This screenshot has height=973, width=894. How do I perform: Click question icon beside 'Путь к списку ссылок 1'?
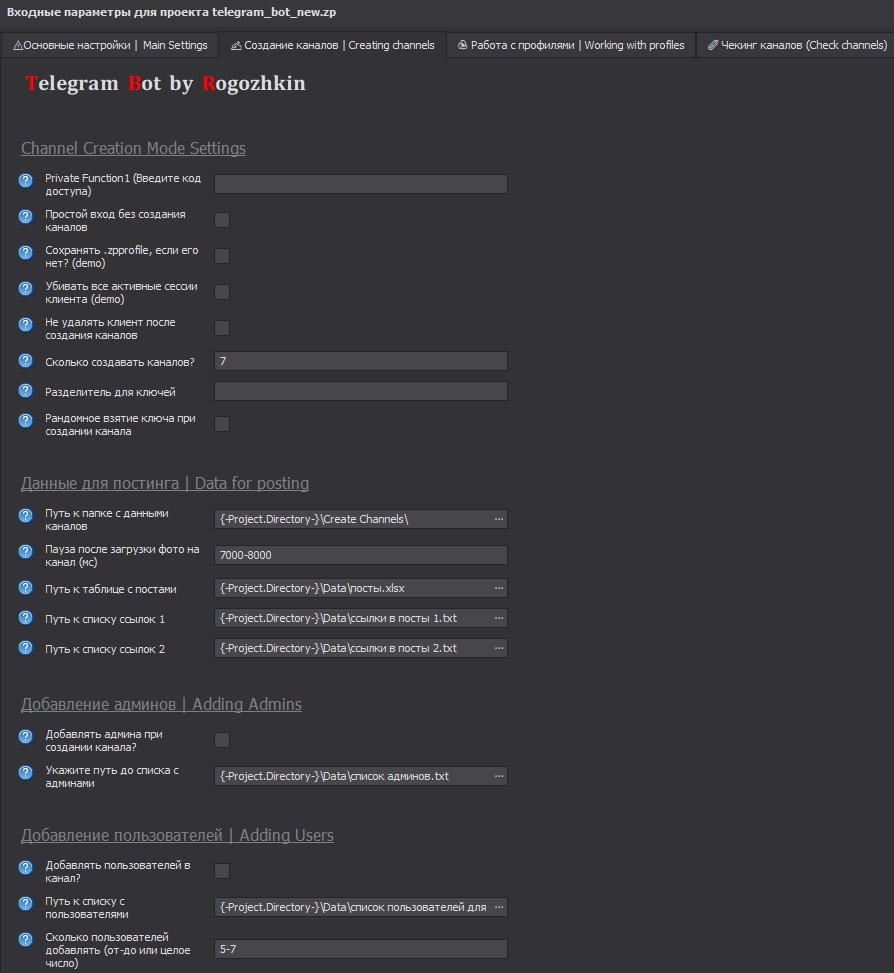25,617
